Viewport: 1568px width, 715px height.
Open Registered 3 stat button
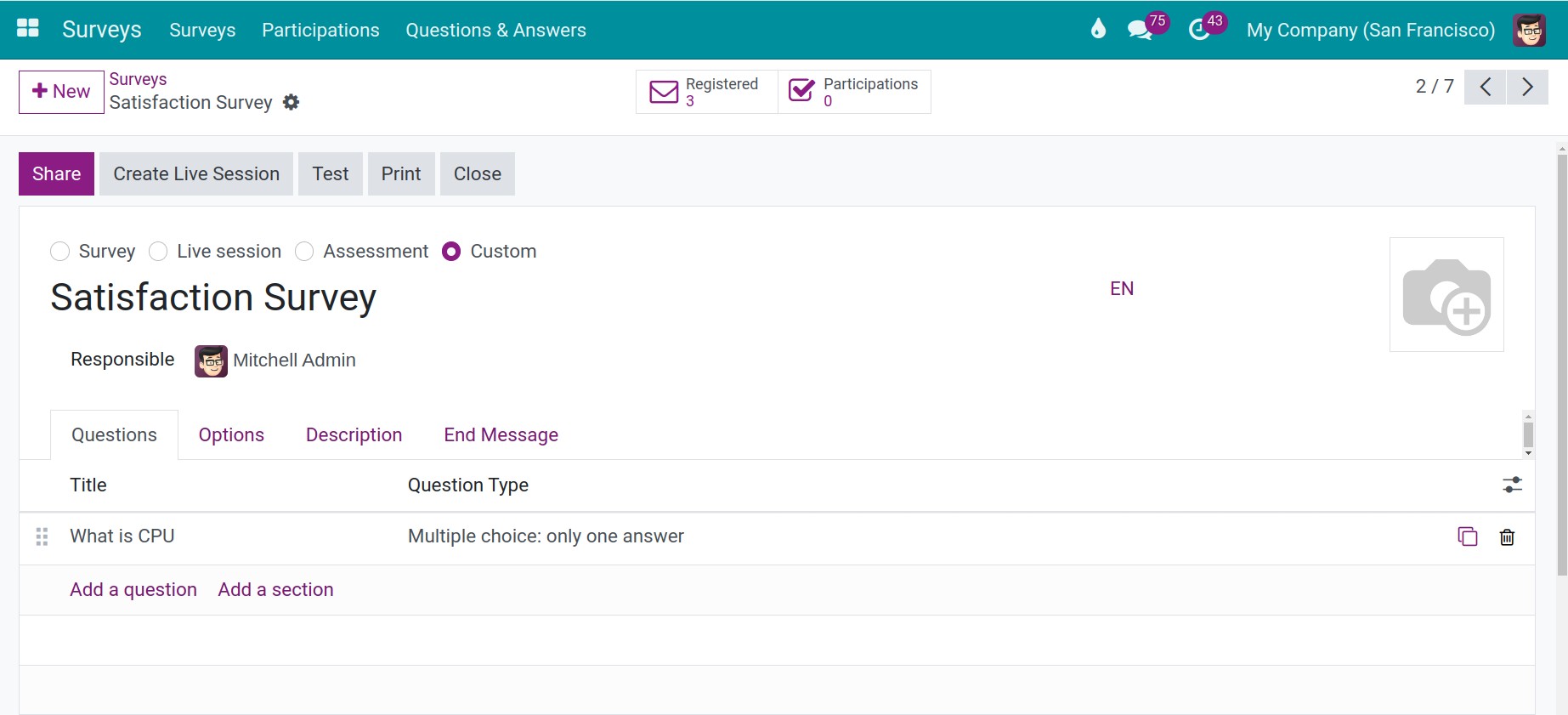click(707, 92)
